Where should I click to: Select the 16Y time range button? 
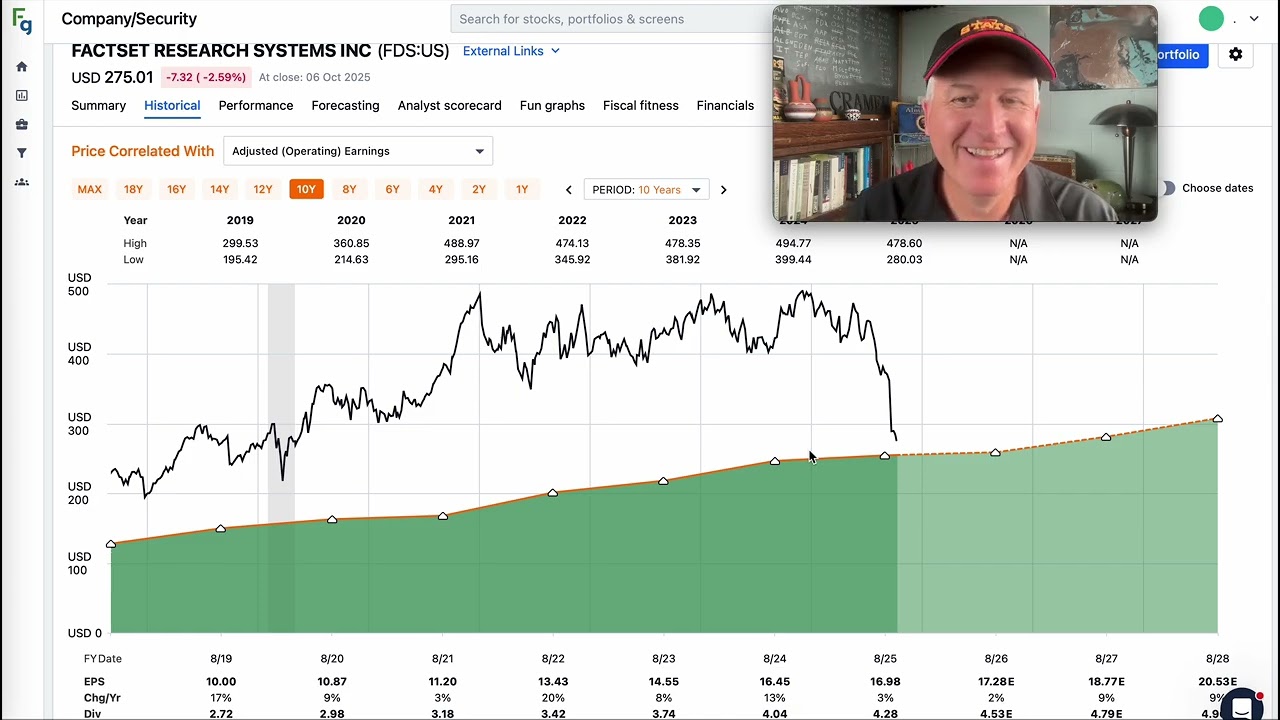[x=176, y=189]
